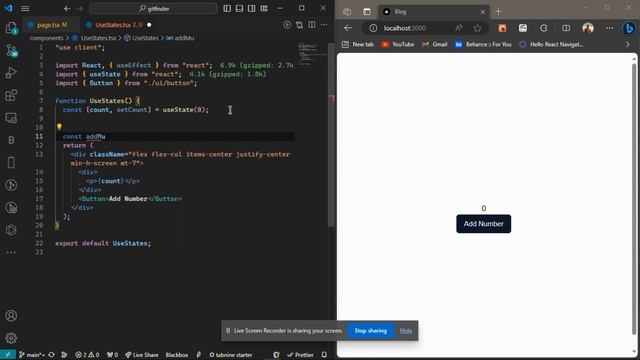Open the editor More Actions ellipsis
The height and width of the screenshot is (360, 640).
click(324, 25)
